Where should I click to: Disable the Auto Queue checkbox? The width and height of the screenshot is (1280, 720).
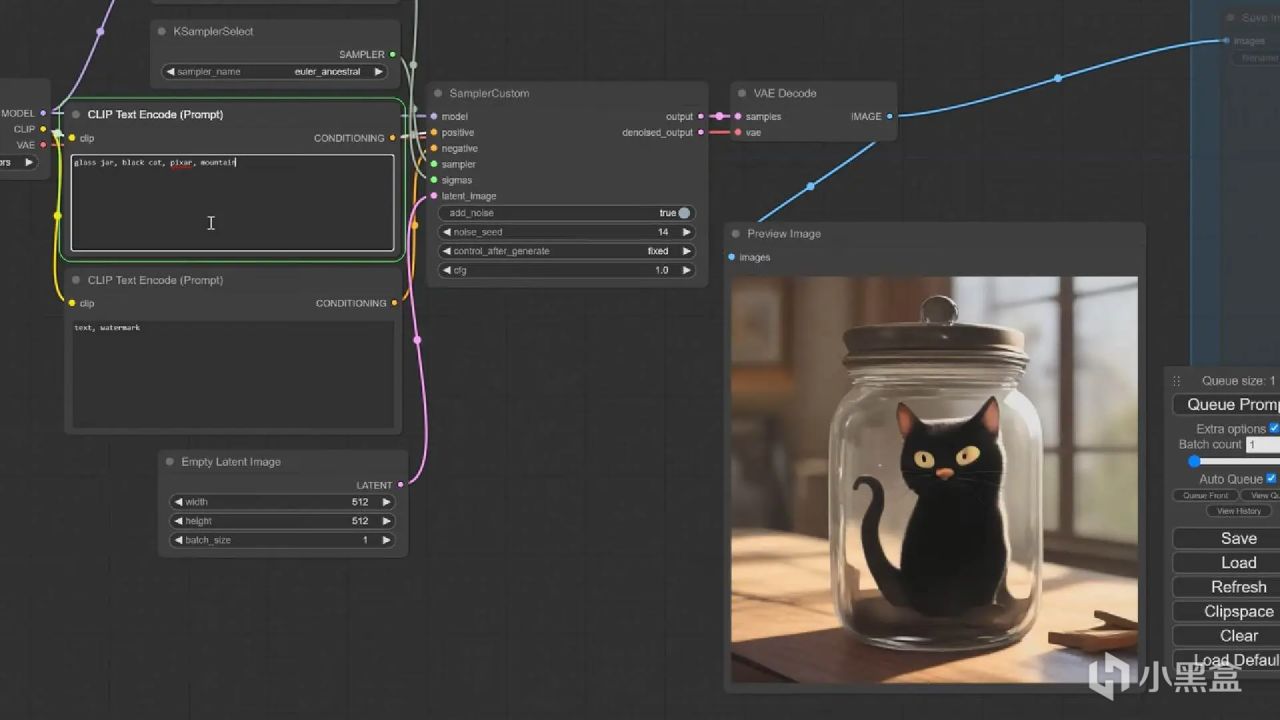click(x=1271, y=479)
